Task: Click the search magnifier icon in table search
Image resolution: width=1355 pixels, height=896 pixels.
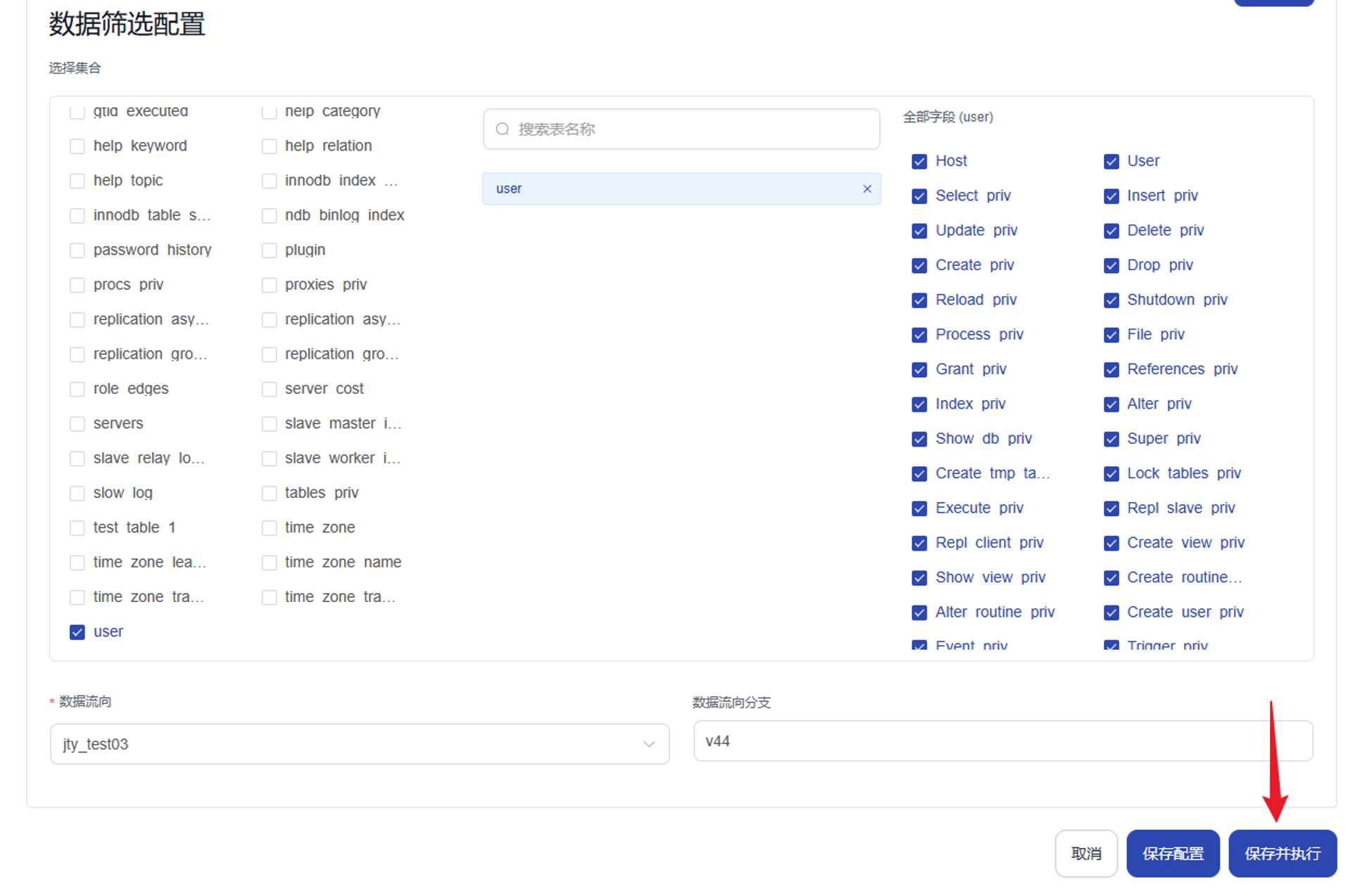Action: [502, 129]
